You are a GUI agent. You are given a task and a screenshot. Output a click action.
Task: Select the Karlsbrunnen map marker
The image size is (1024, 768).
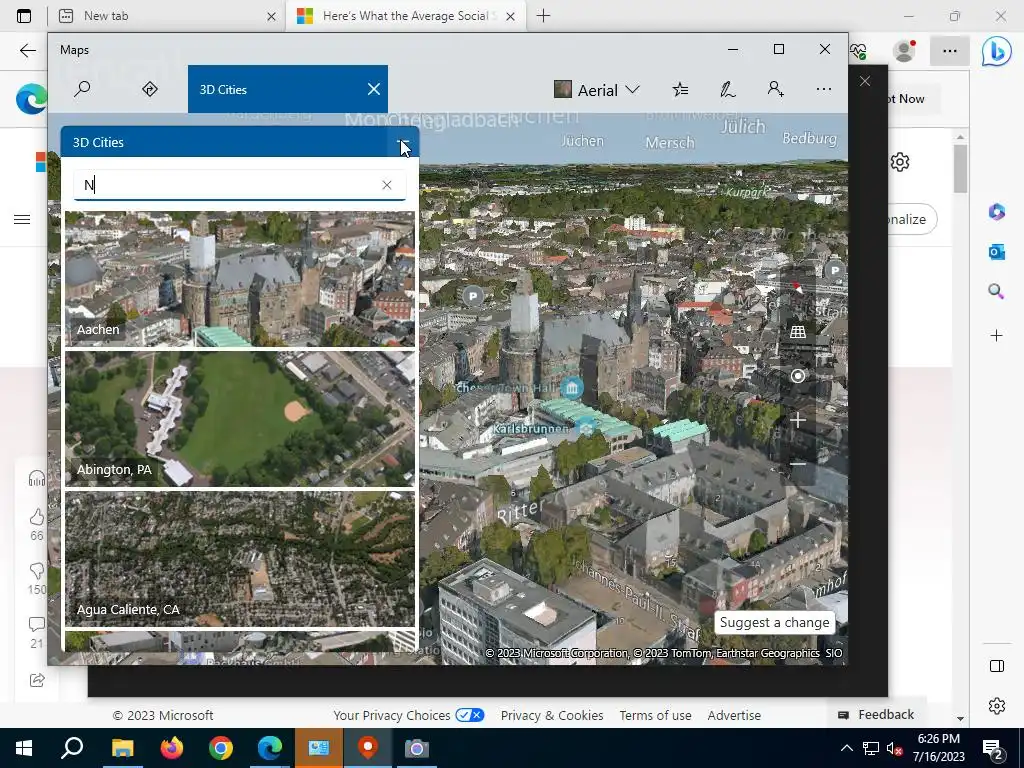coord(586,428)
